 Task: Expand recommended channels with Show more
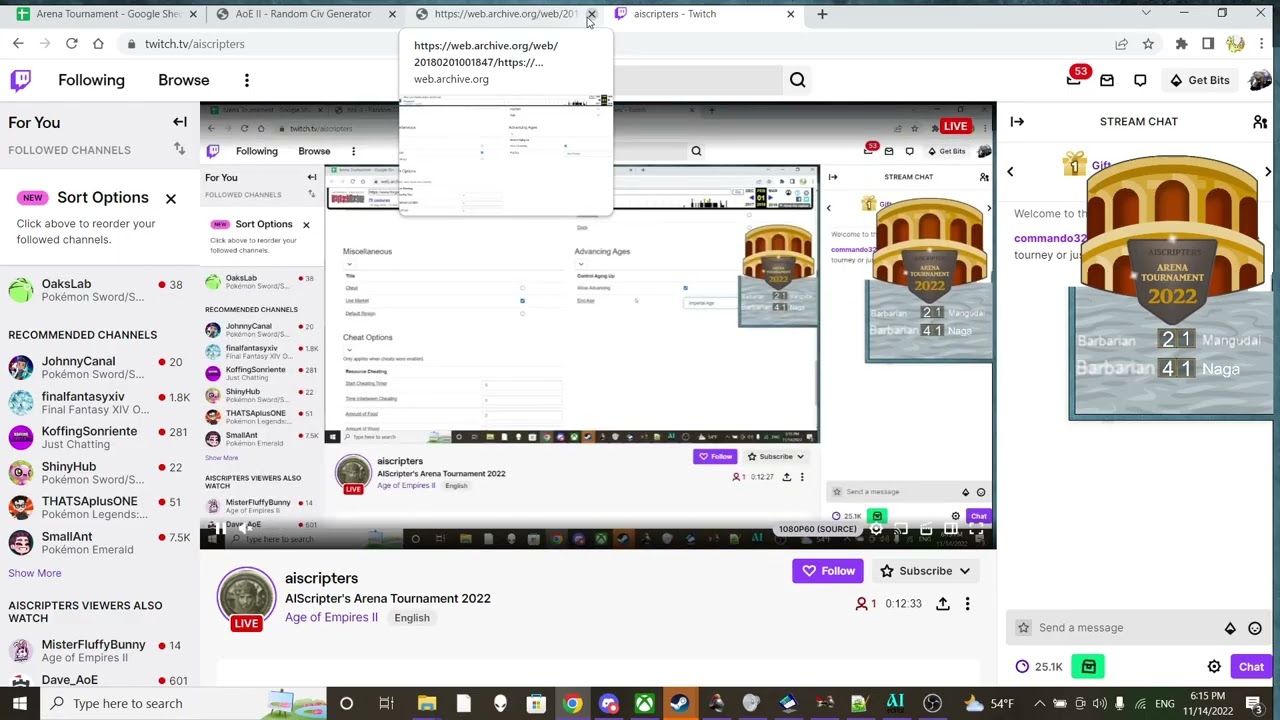tap(35, 573)
